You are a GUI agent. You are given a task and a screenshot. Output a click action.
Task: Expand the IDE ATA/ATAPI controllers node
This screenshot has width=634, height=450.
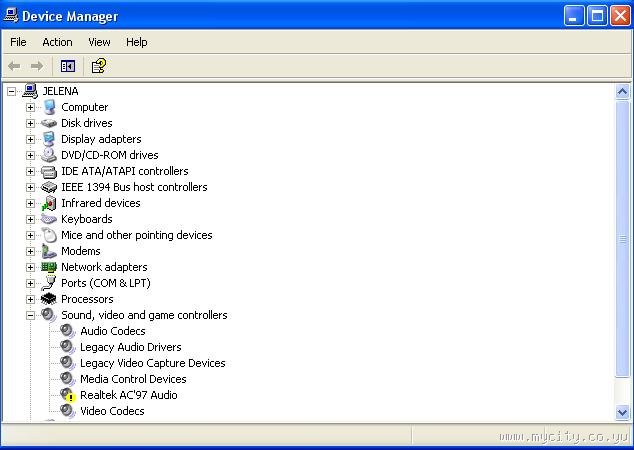click(30, 171)
